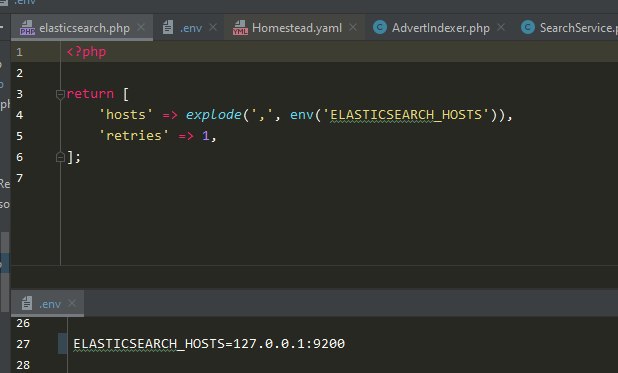Click line number 5 in the gutter
This screenshot has height=373, width=618.
19,136
